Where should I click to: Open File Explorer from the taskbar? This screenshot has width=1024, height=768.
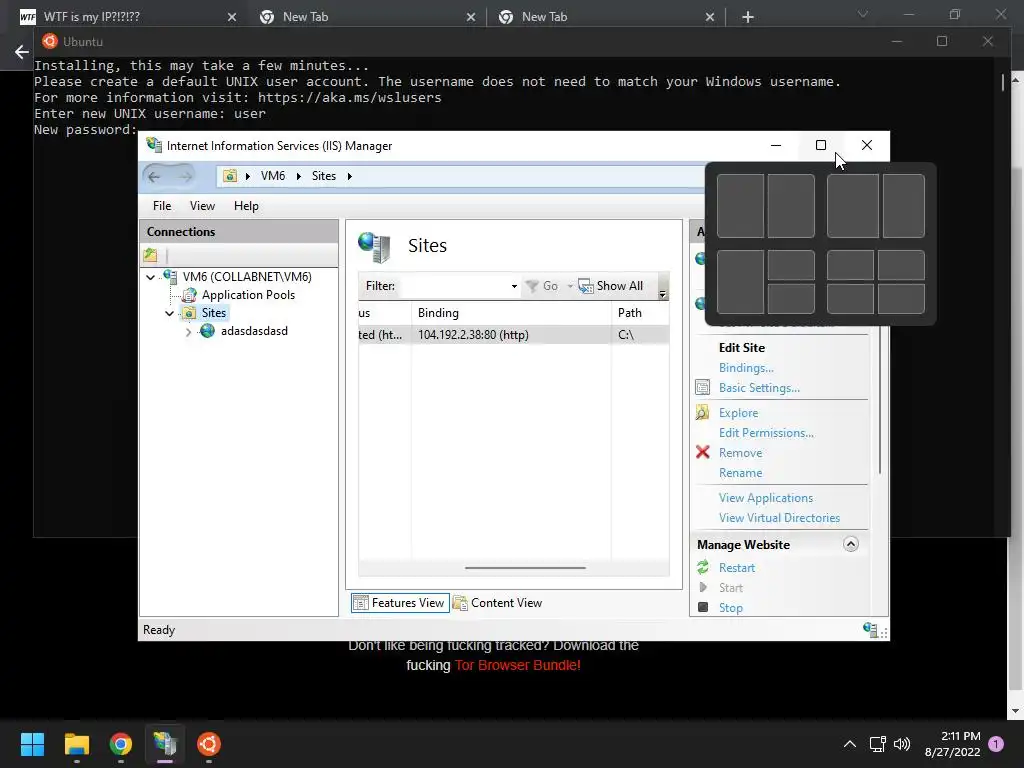point(76,744)
